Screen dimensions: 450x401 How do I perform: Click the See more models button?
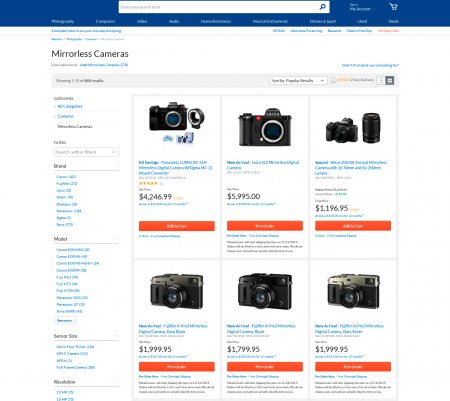pos(65,320)
